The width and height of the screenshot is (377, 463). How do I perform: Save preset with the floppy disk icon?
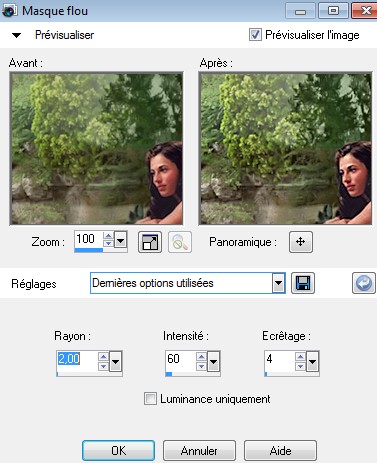[303, 283]
